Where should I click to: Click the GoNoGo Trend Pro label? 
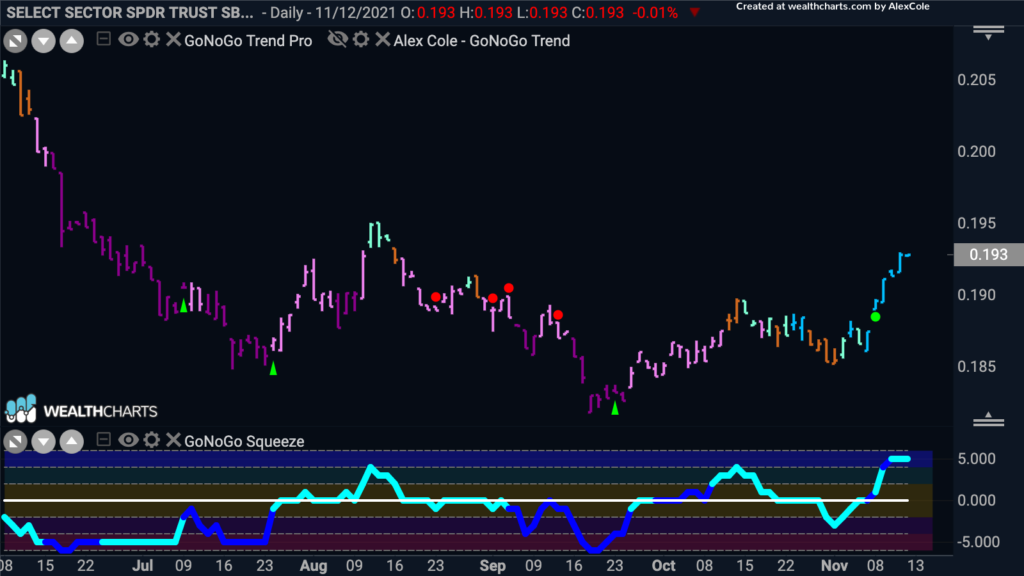[x=248, y=40]
